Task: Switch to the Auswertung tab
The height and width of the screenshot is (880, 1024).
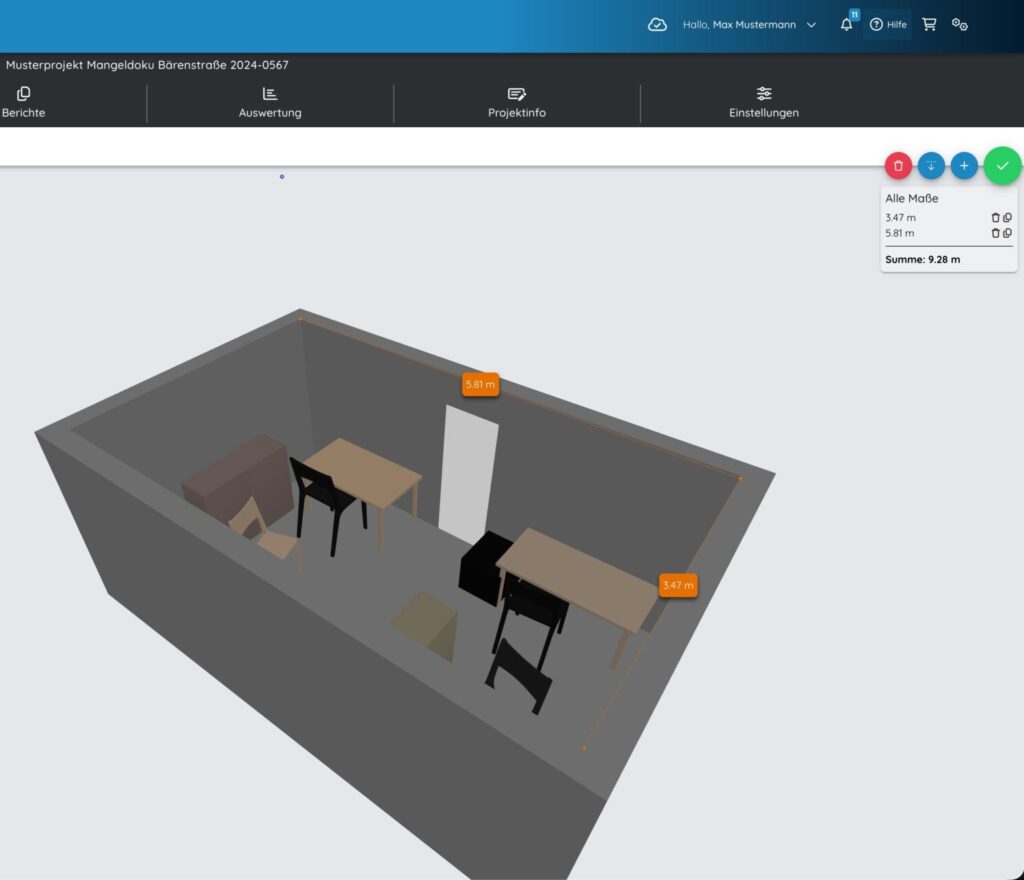Action: tap(270, 102)
